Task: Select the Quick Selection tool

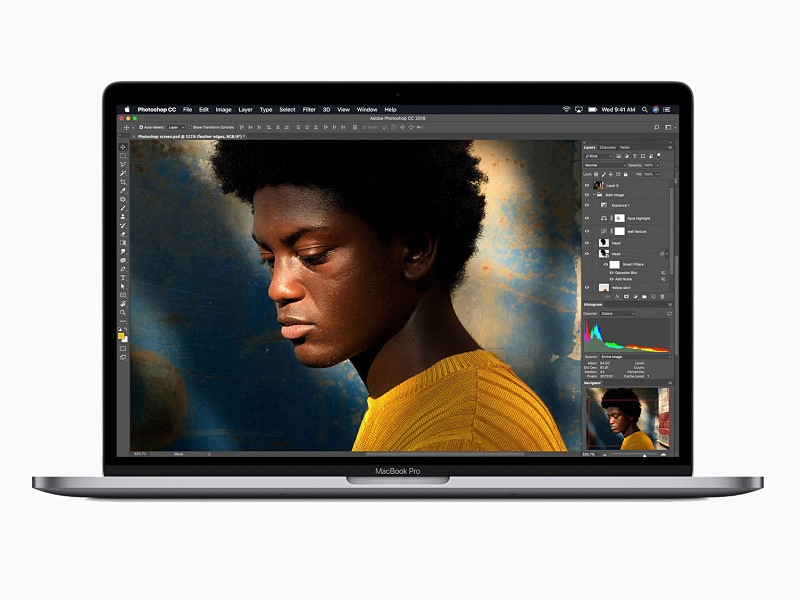Action: pyautogui.click(x=123, y=173)
